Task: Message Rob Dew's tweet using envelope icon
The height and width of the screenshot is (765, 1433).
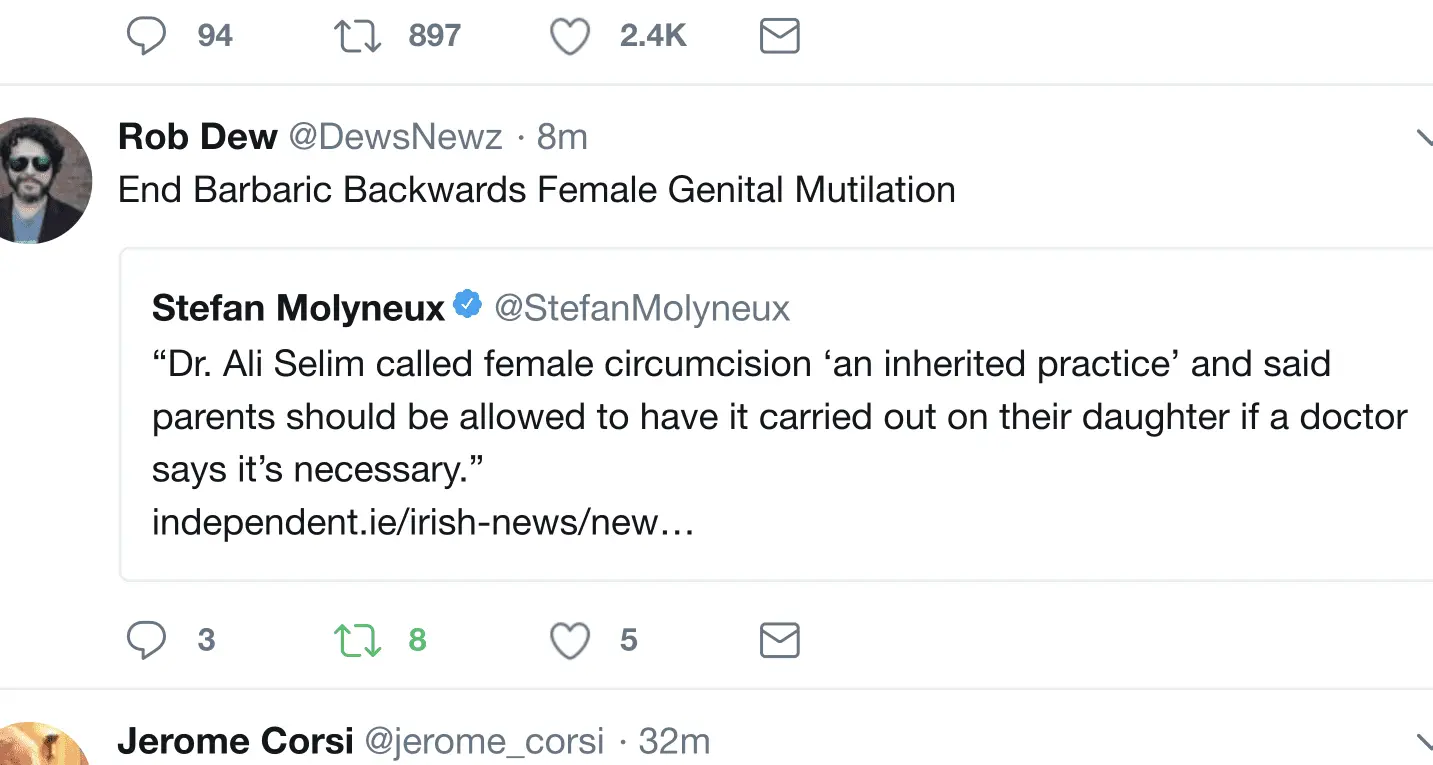Action: click(x=779, y=640)
